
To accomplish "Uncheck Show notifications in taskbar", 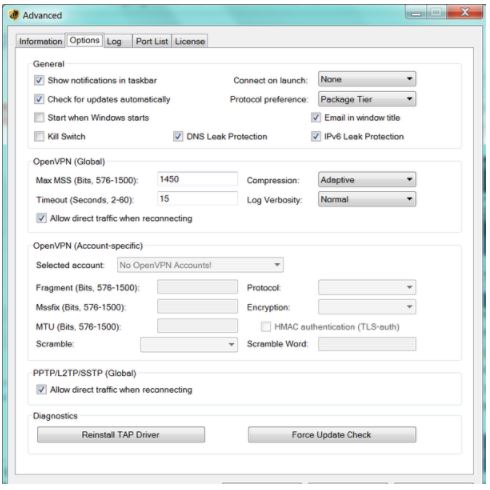I will tap(39, 80).
